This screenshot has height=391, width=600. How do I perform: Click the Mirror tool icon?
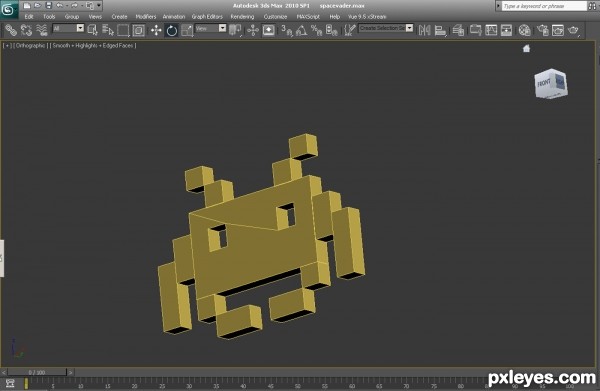coord(424,30)
